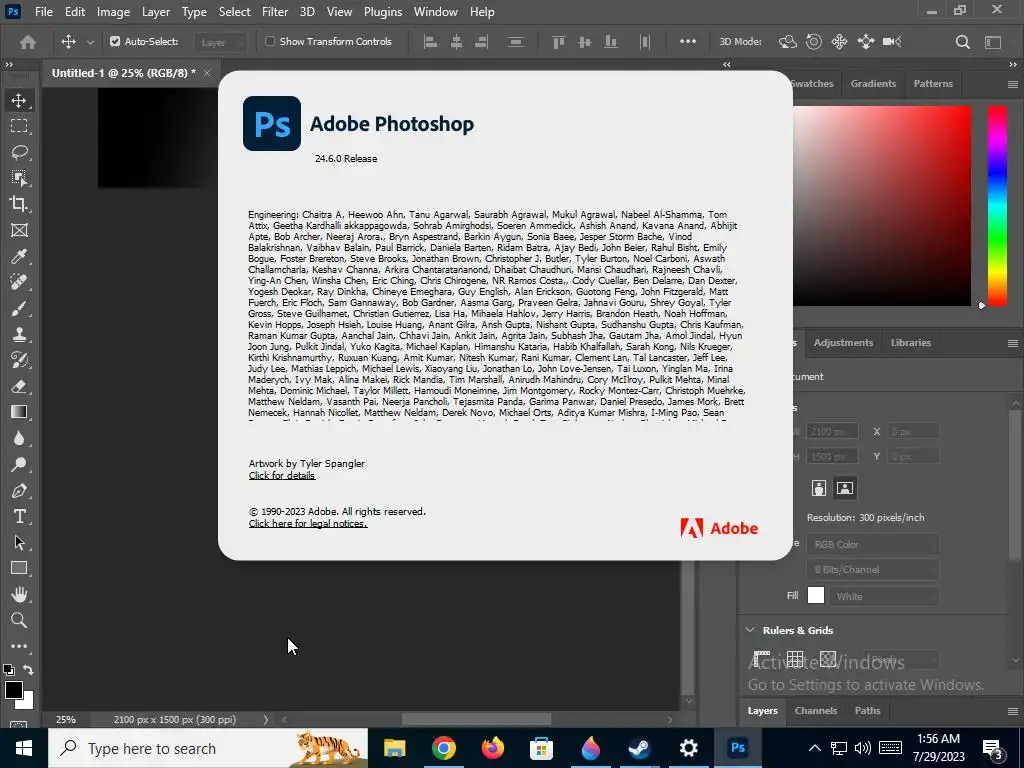Select the History Brush tool
The width and height of the screenshot is (1024, 768).
click(x=19, y=360)
